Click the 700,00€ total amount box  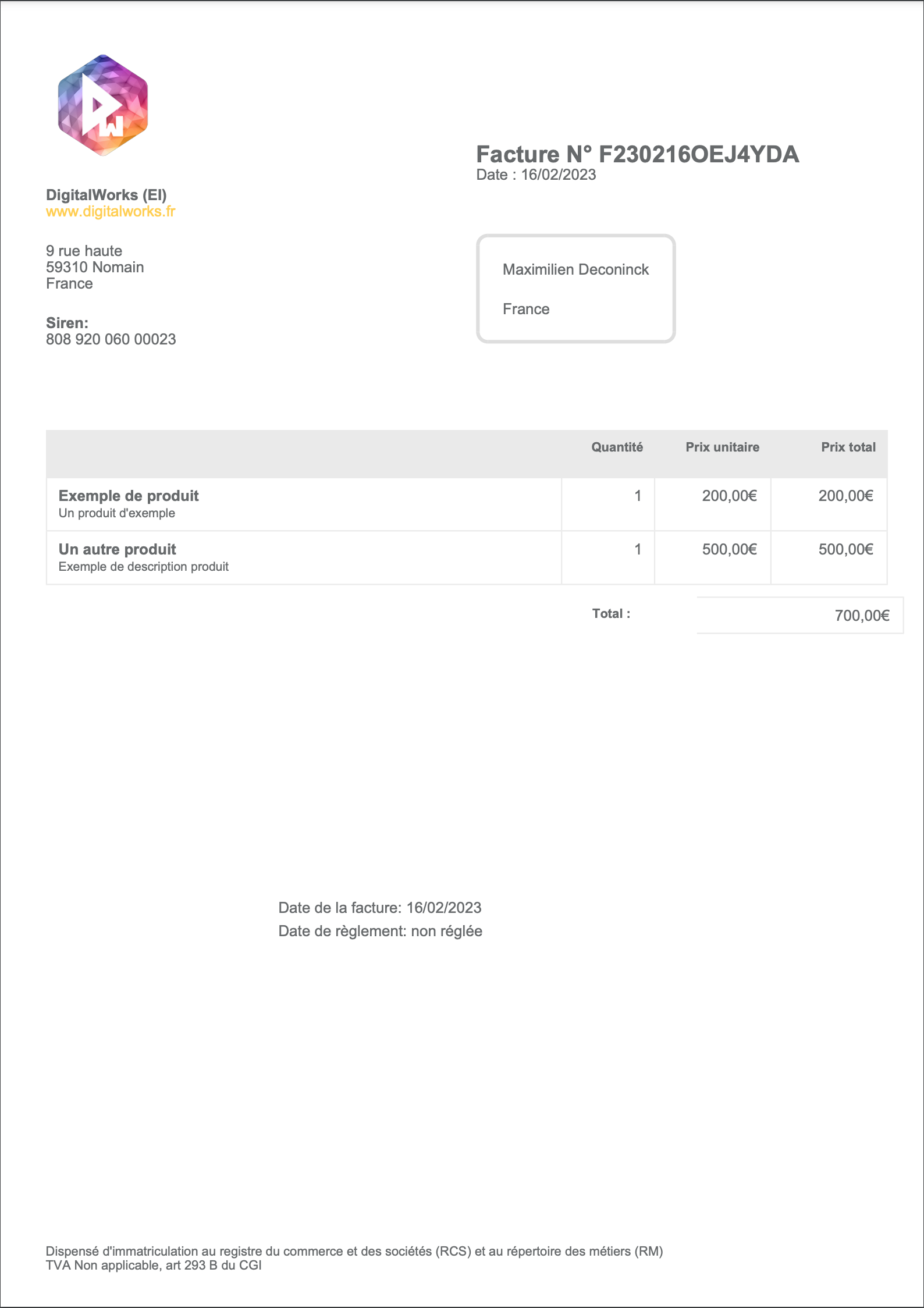[862, 616]
